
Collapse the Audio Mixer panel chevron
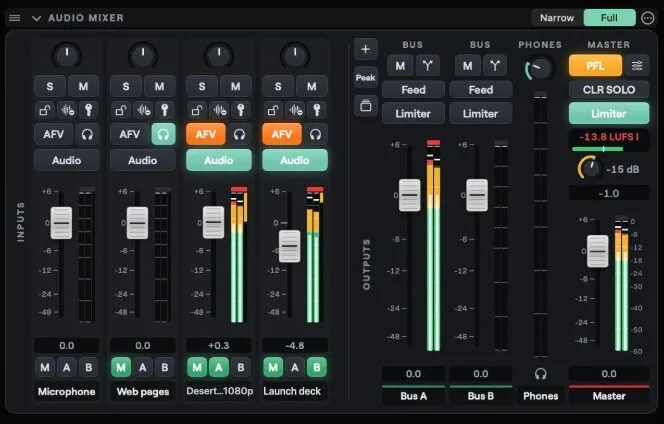click(36, 18)
